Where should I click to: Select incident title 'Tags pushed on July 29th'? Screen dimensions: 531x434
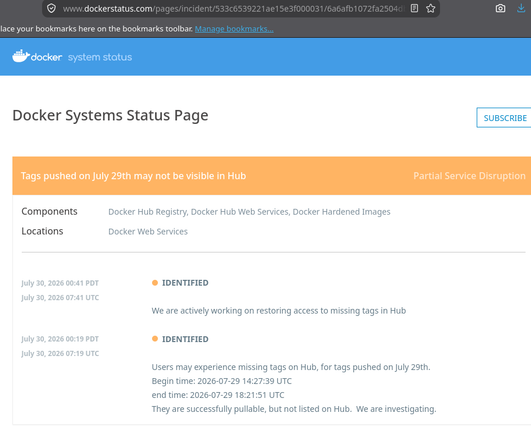tap(133, 176)
